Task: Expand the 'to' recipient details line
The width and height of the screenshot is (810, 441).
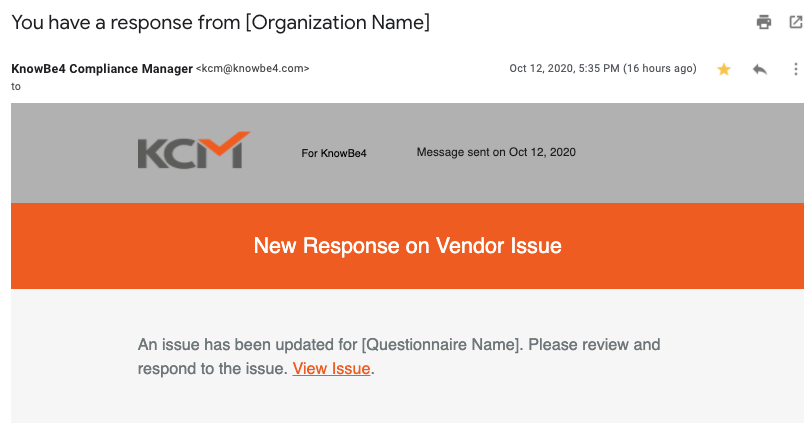Action: point(16,87)
